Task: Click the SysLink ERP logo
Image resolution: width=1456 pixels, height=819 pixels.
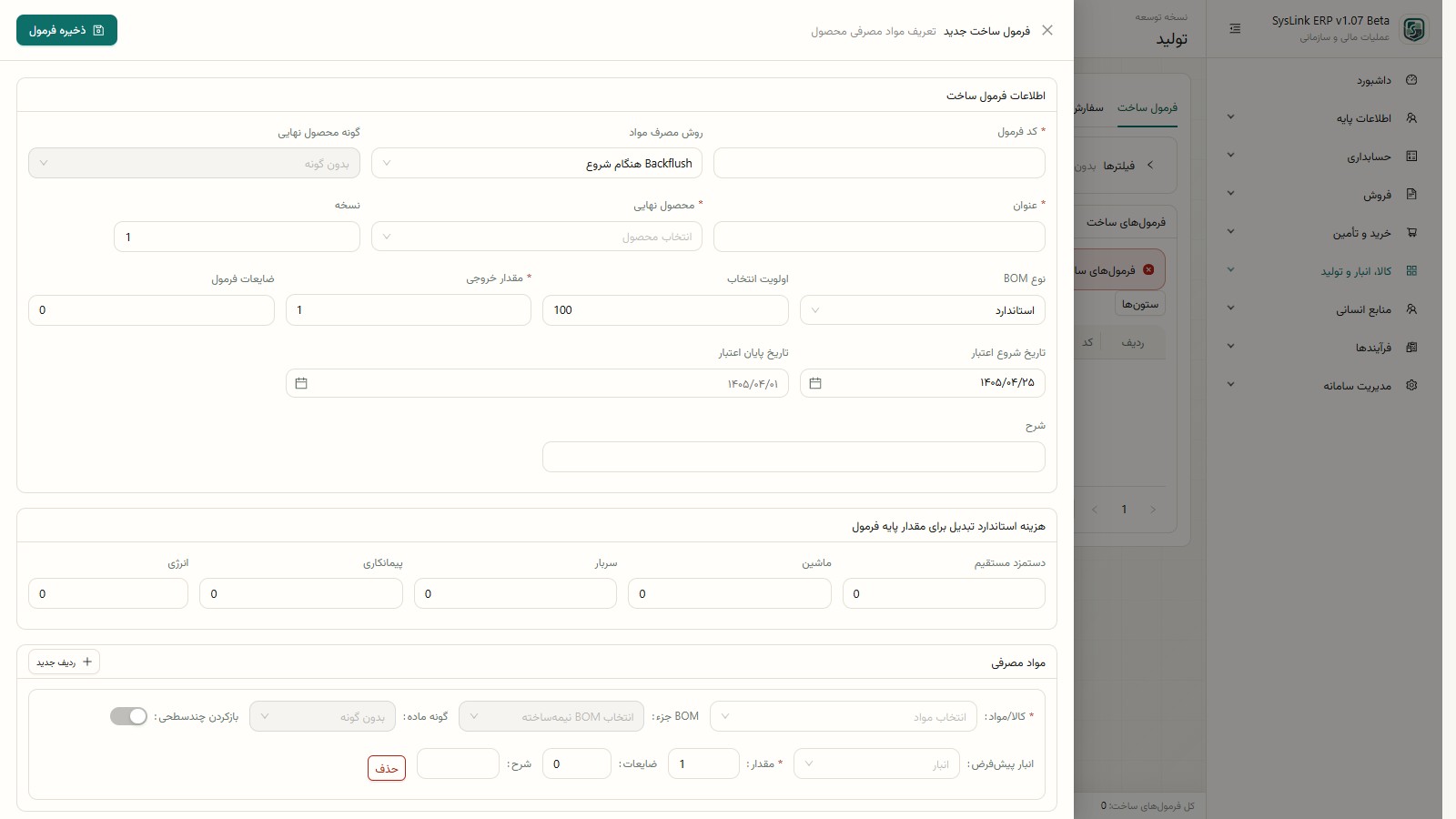Action: tap(1414, 30)
